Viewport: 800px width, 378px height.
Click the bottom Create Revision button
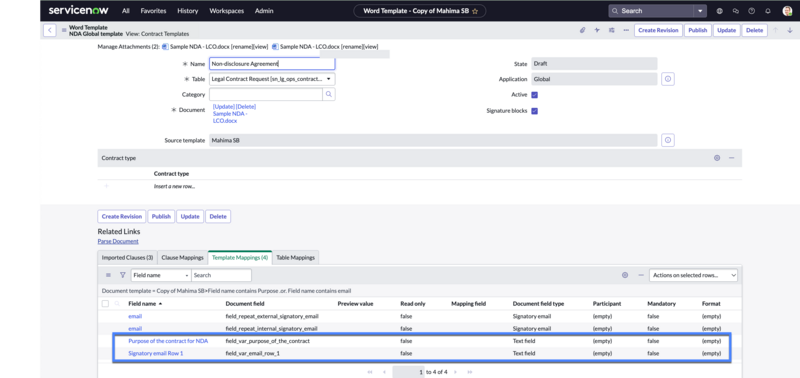(121, 216)
